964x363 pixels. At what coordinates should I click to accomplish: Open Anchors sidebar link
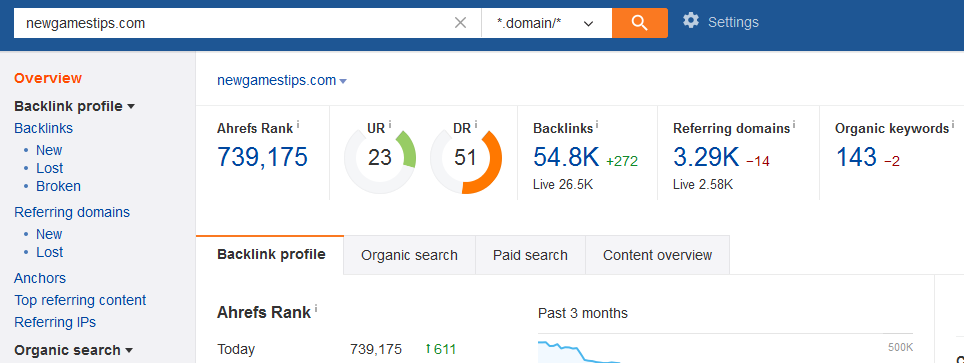(40, 279)
